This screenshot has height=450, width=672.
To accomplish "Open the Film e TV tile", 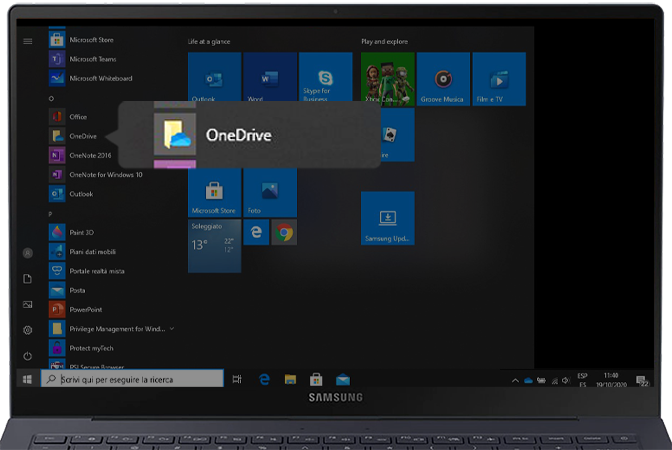I will pos(499,79).
